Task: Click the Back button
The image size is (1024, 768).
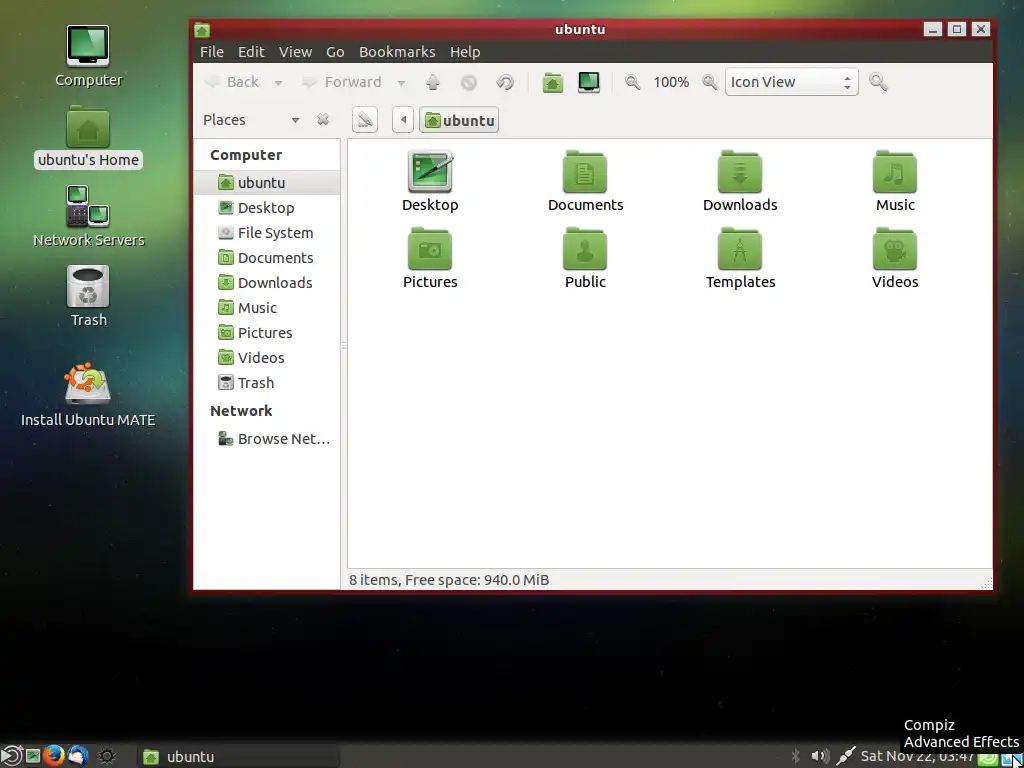Action: [x=232, y=82]
